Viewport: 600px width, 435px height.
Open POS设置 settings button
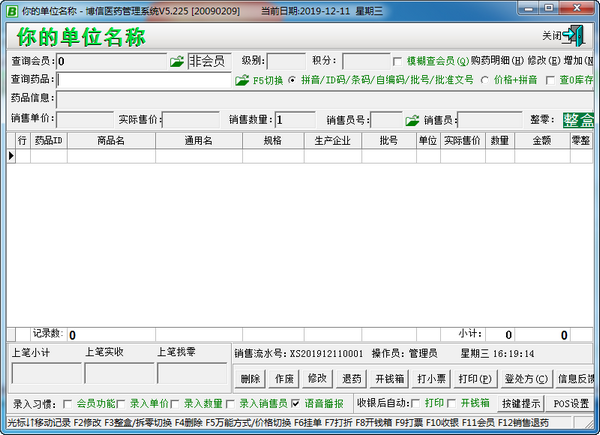pyautogui.click(x=573, y=403)
